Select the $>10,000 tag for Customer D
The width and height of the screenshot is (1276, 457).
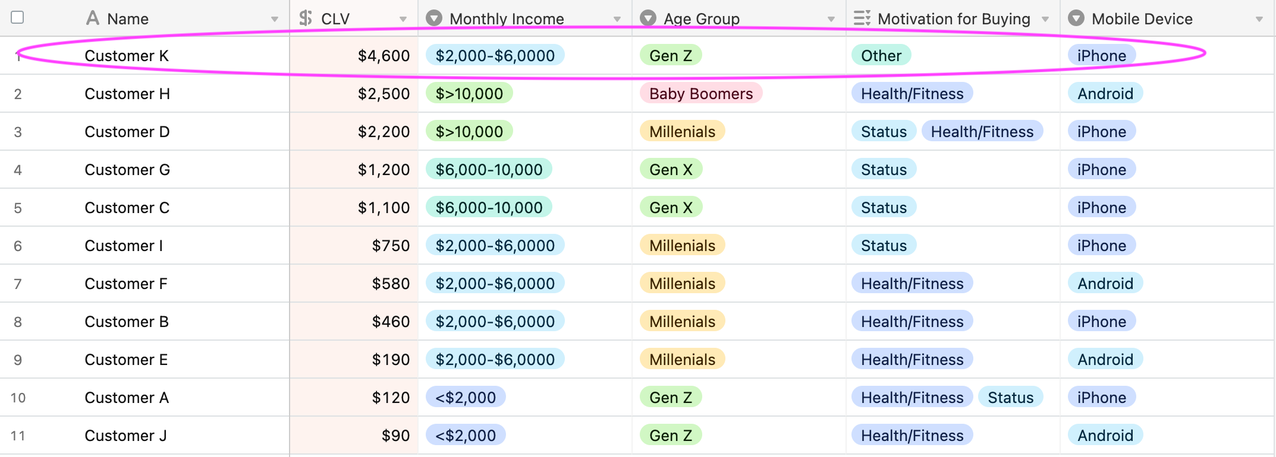[x=469, y=132]
